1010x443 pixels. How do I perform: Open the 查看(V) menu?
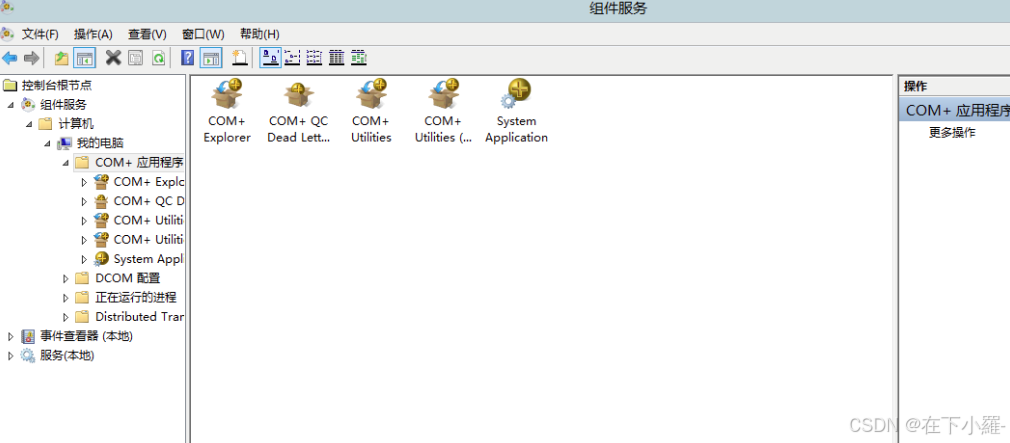pos(147,34)
